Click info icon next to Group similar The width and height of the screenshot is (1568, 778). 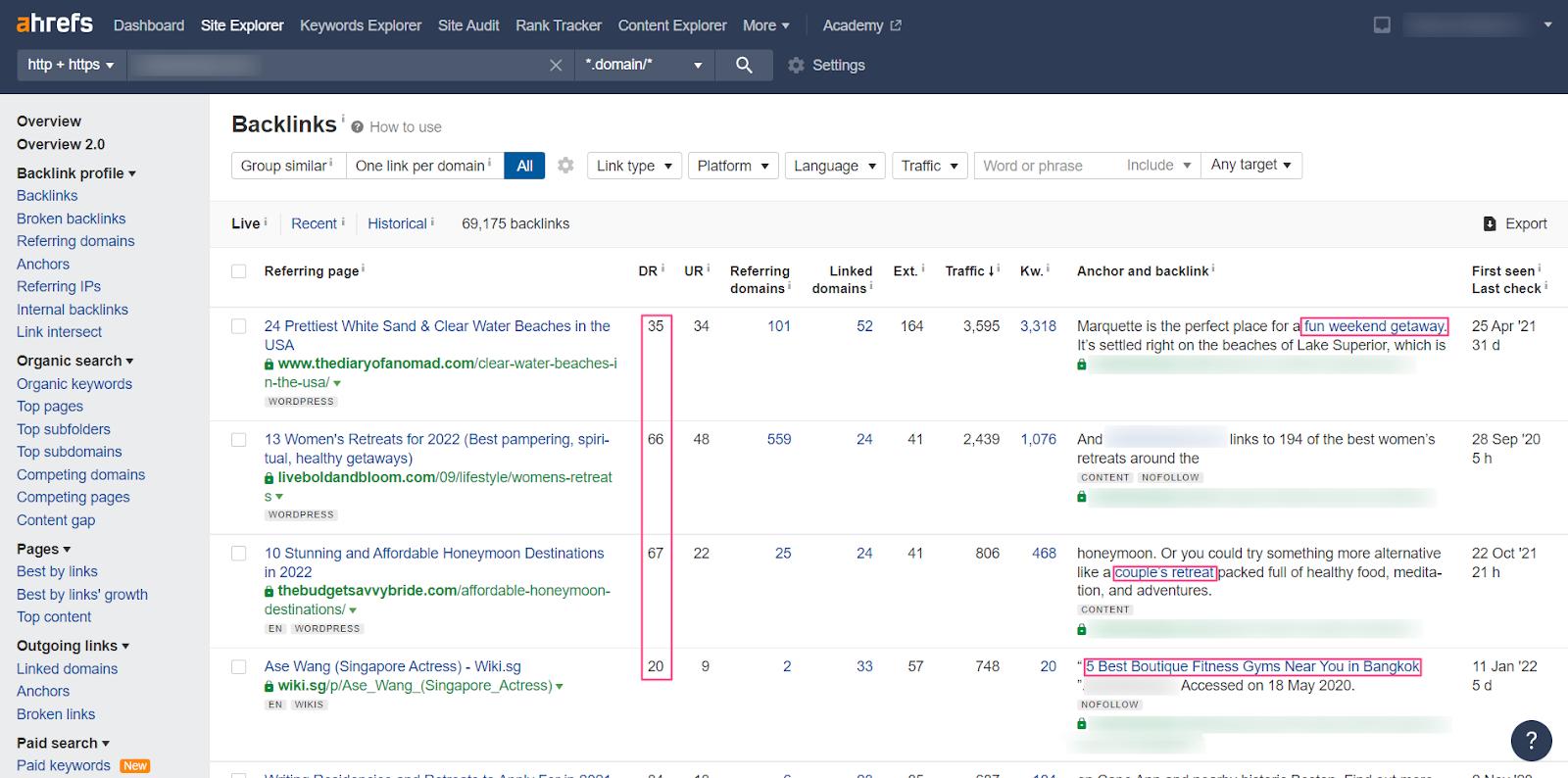(x=331, y=162)
